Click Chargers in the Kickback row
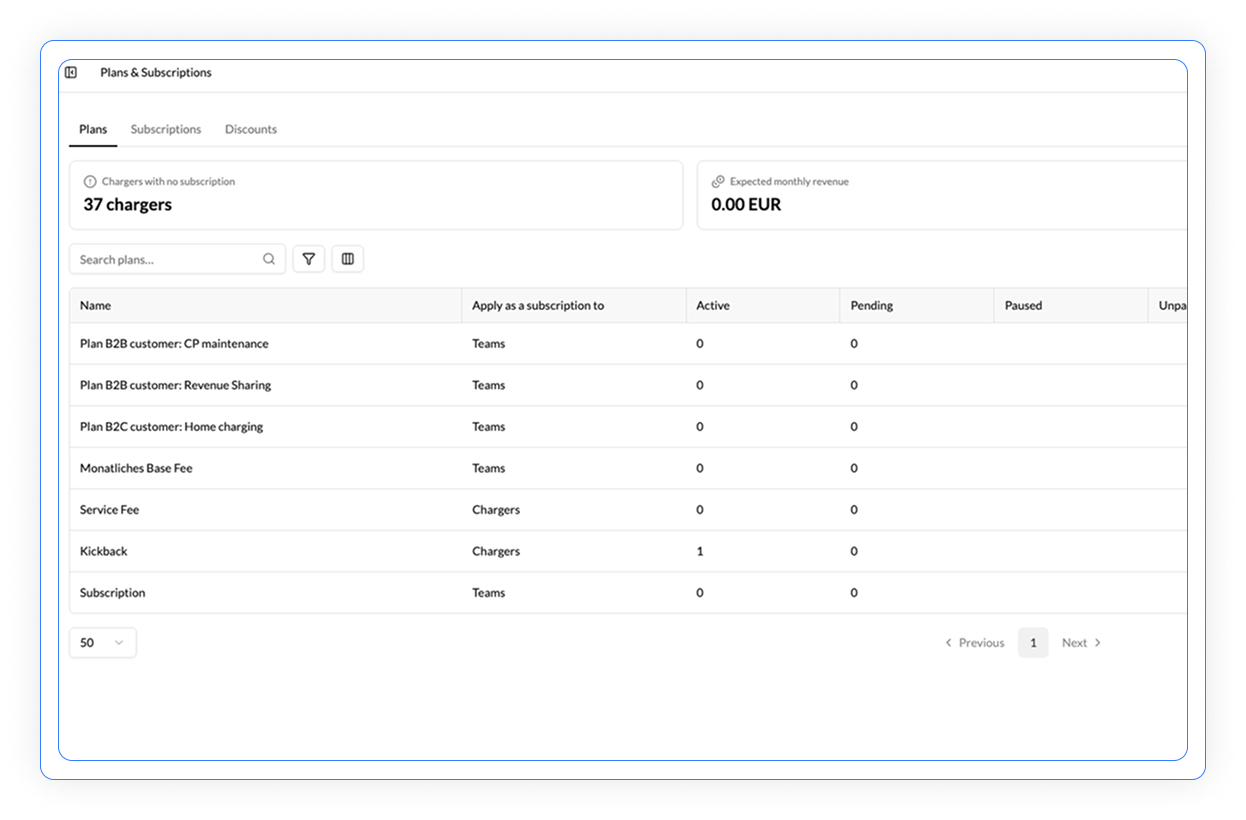 click(496, 551)
